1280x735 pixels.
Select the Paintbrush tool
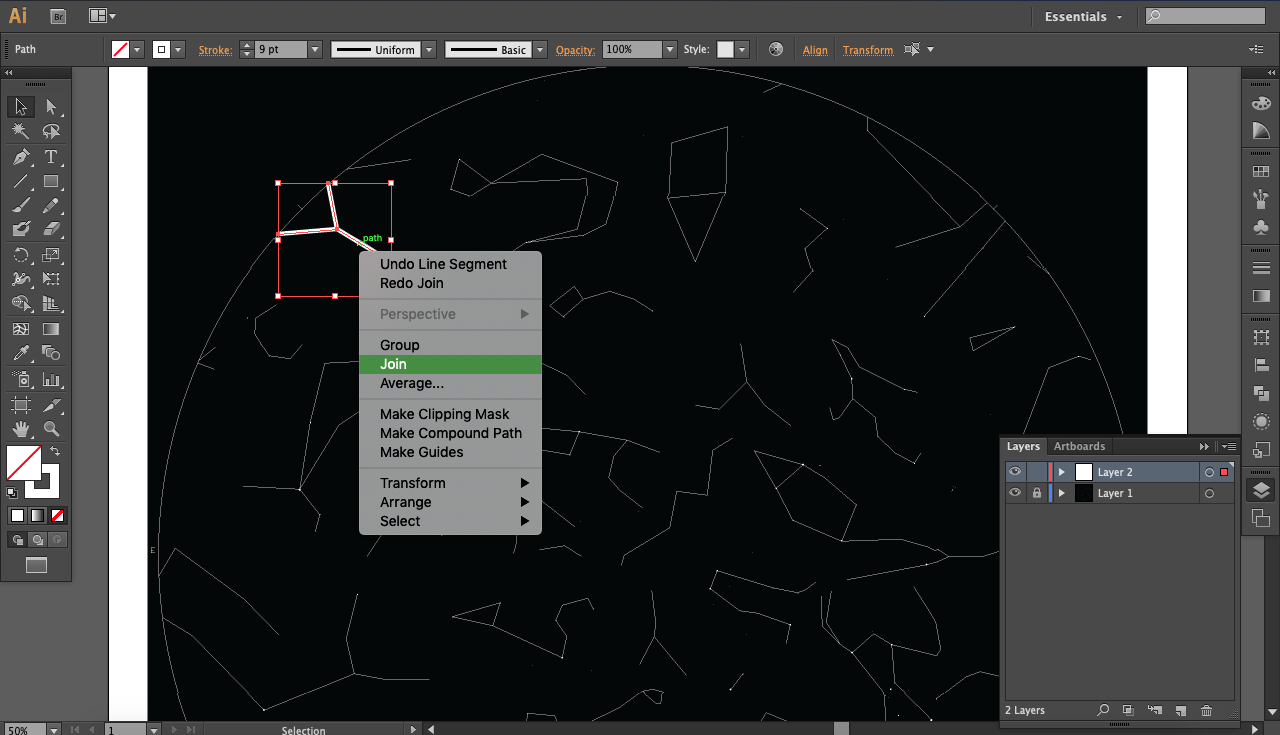21,205
